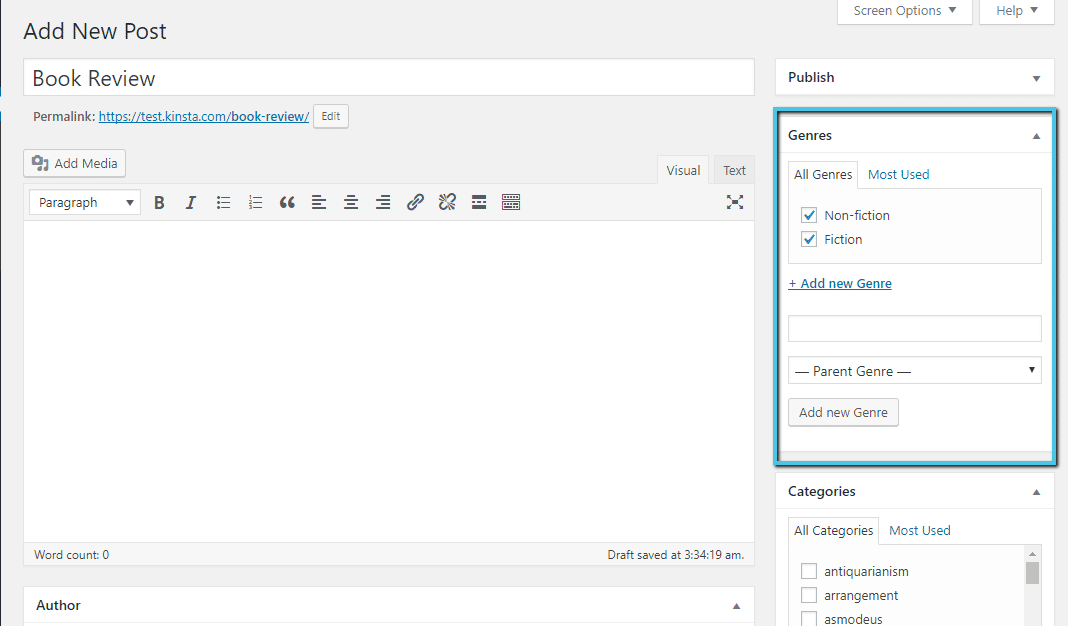Viewport: 1068px width, 626px height.
Task: Insert a numbered list
Action: 255,201
